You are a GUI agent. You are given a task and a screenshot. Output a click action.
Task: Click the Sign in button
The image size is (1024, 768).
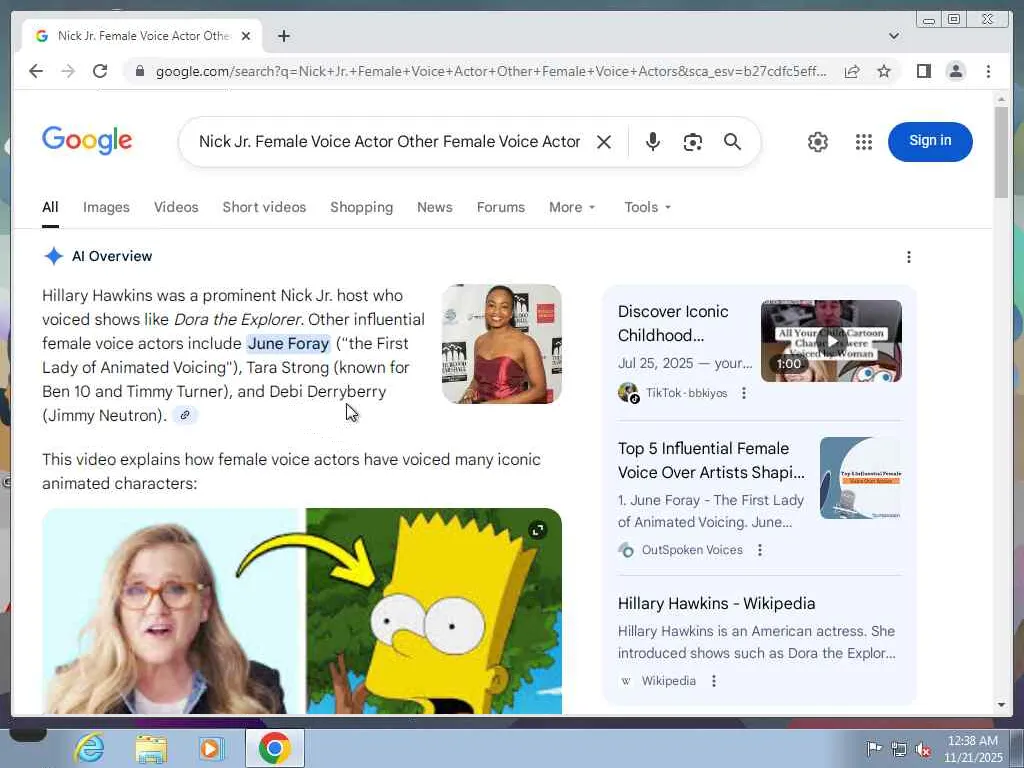(x=930, y=141)
